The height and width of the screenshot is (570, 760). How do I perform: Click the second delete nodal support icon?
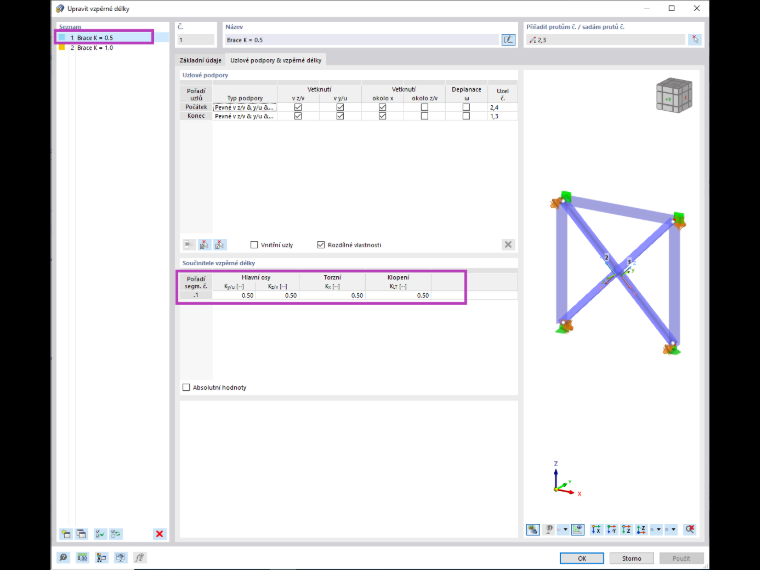(x=220, y=244)
